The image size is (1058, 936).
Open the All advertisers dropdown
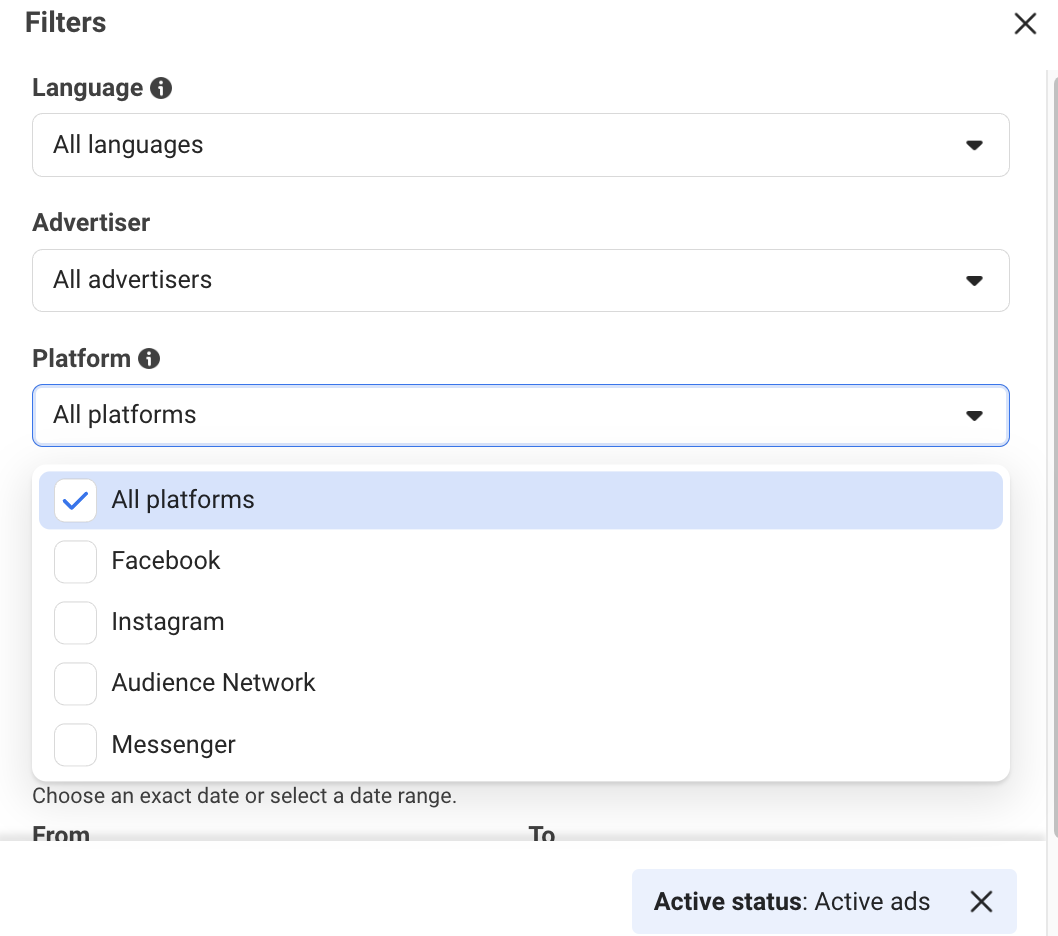pos(520,281)
